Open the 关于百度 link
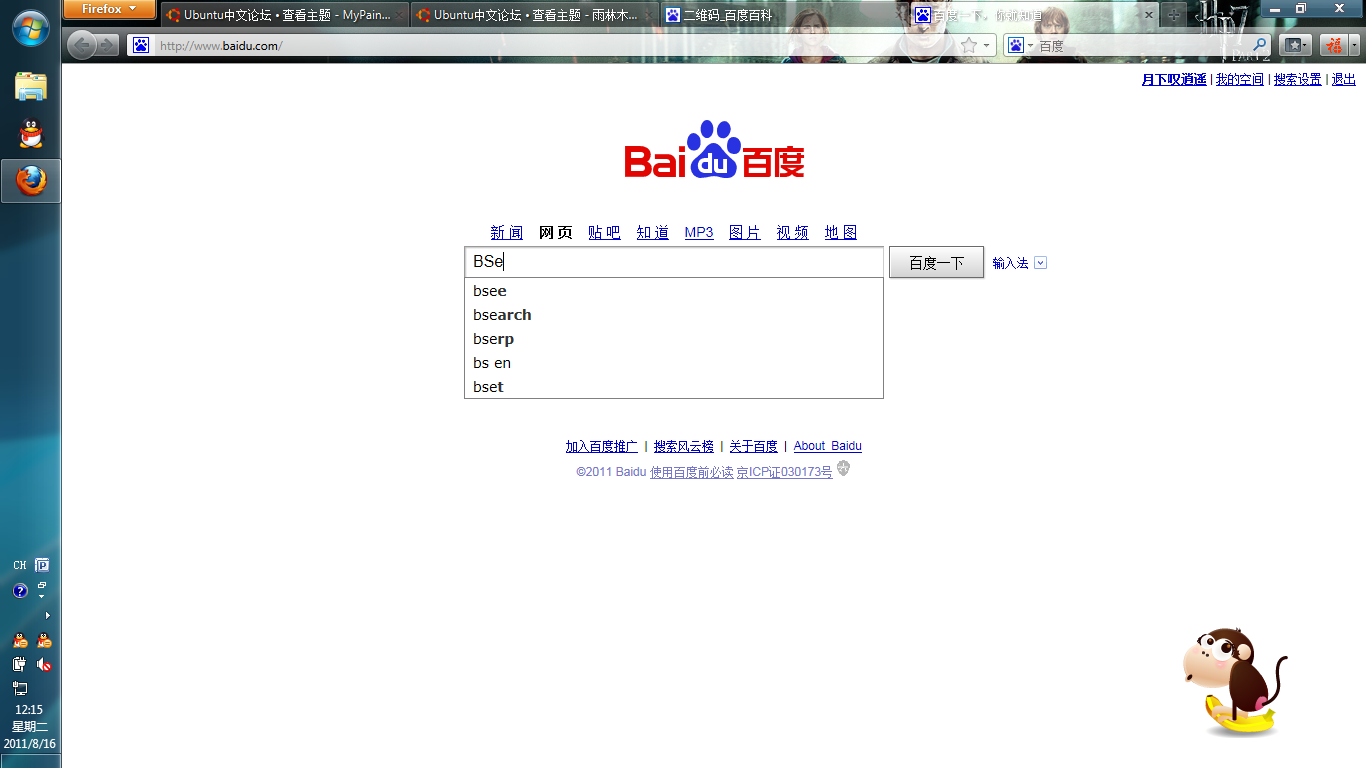The width and height of the screenshot is (1366, 768). pos(753,446)
